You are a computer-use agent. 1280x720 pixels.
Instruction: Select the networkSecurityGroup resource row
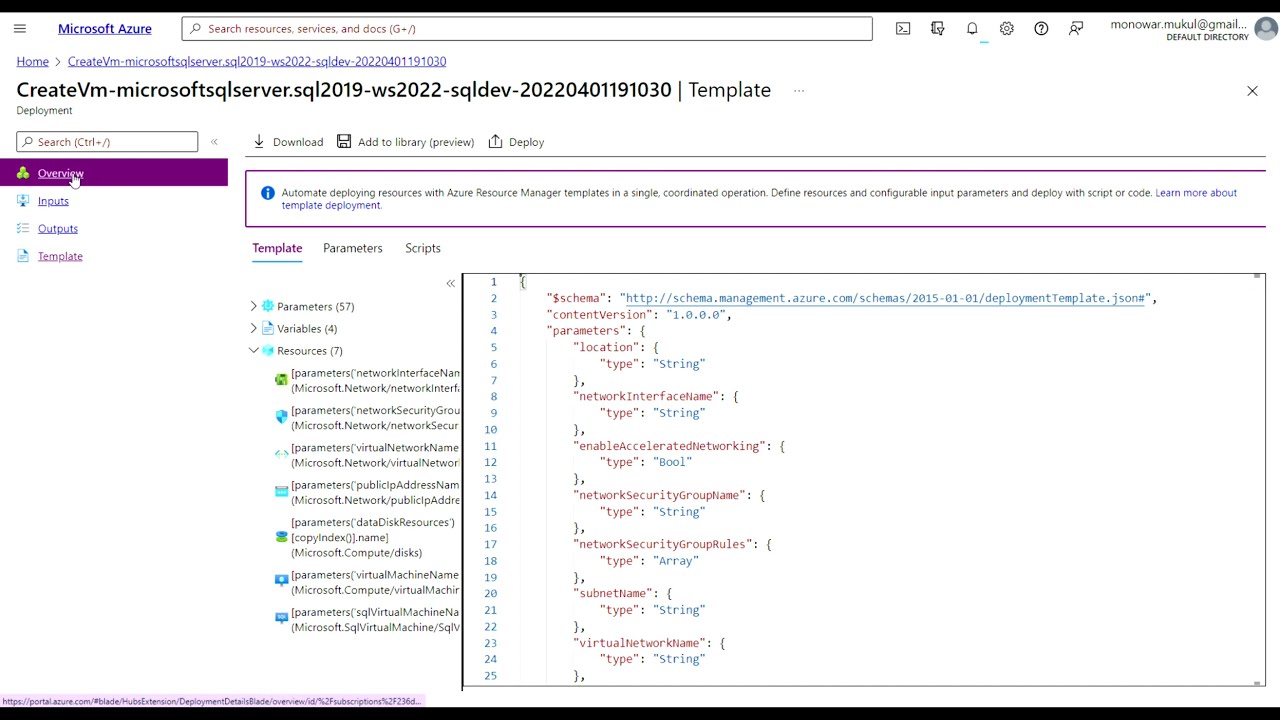(x=366, y=417)
